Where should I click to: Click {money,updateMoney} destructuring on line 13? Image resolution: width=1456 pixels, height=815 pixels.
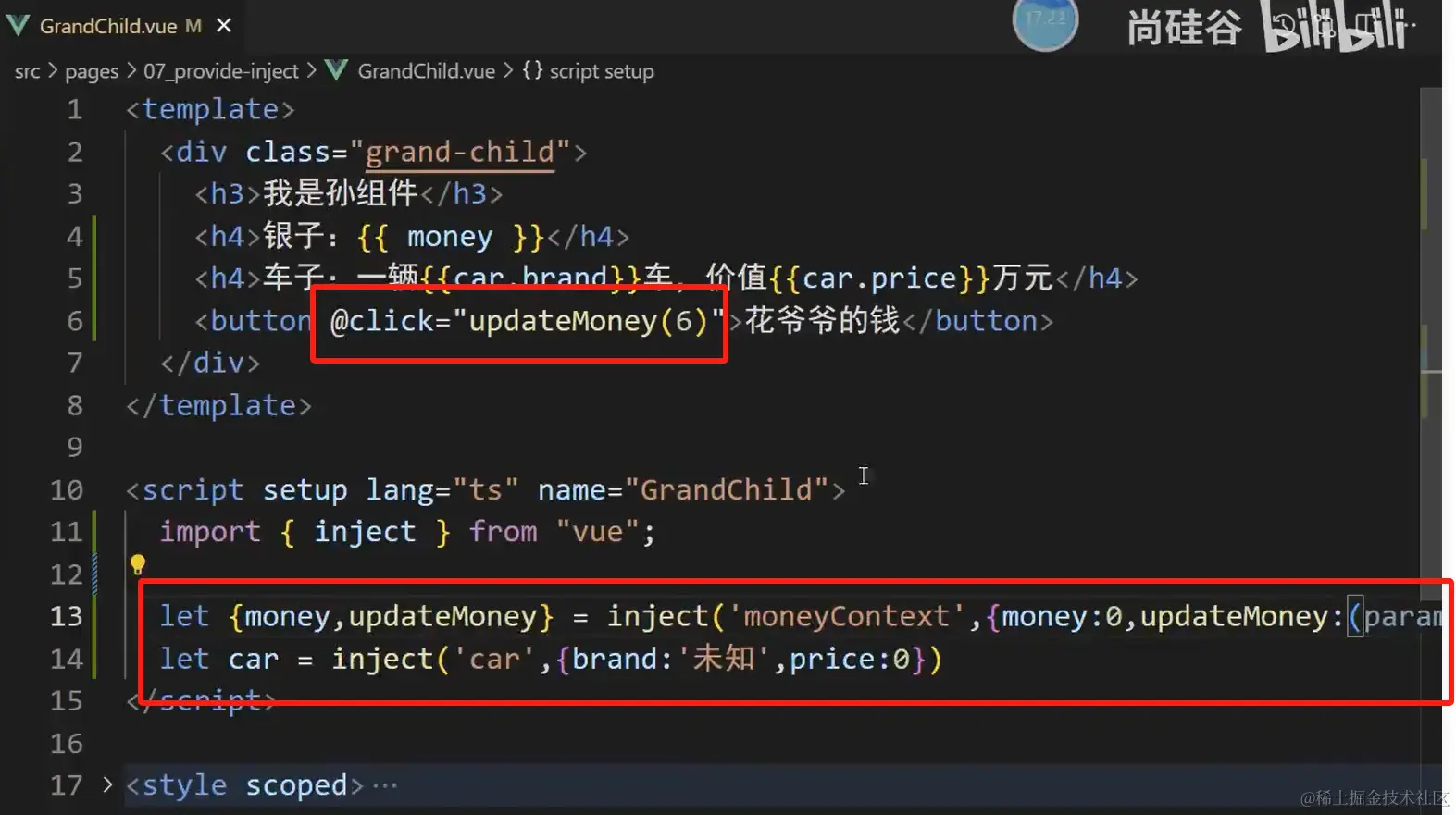point(391,617)
